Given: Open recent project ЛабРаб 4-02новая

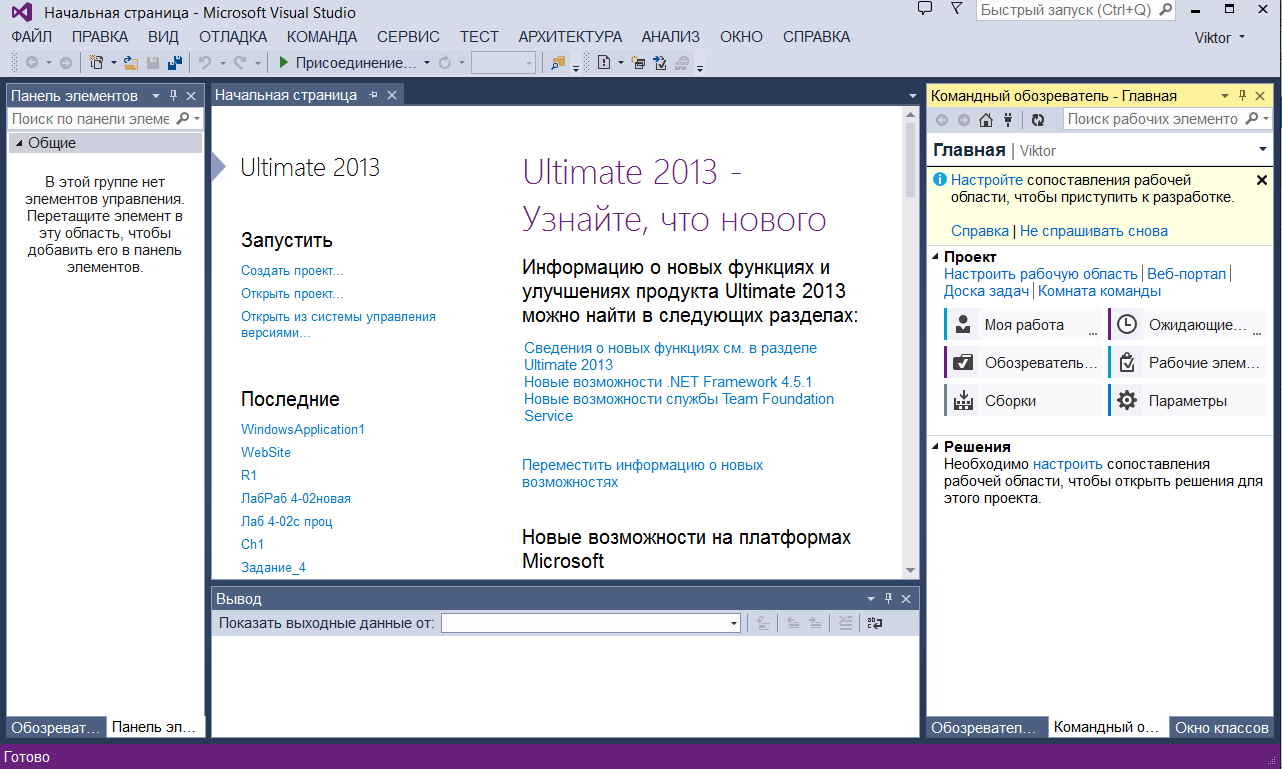Looking at the screenshot, I should click(x=296, y=498).
